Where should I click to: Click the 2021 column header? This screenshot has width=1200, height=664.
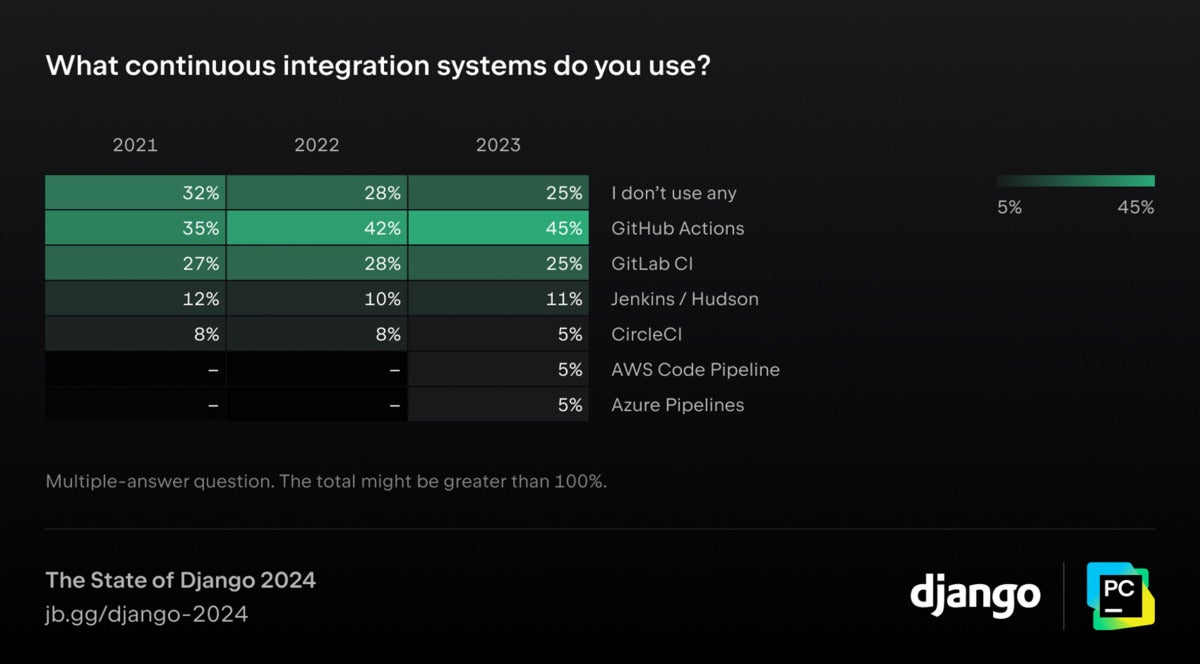(135, 145)
